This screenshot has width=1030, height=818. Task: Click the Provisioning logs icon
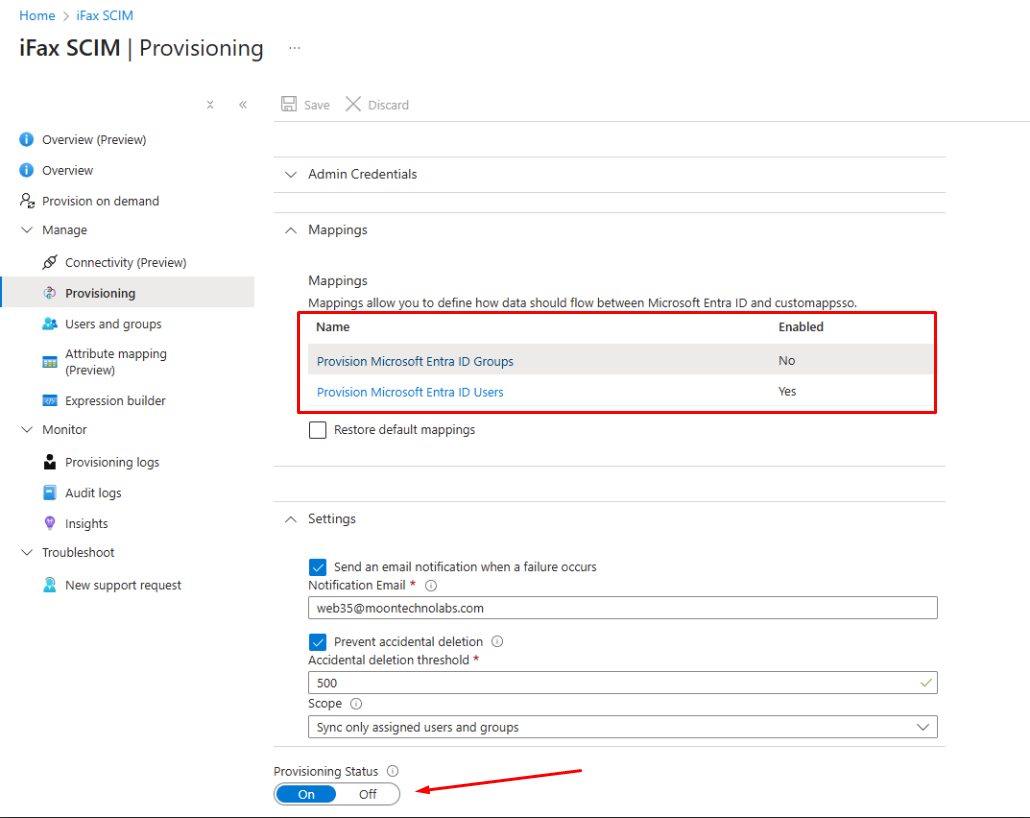50,462
